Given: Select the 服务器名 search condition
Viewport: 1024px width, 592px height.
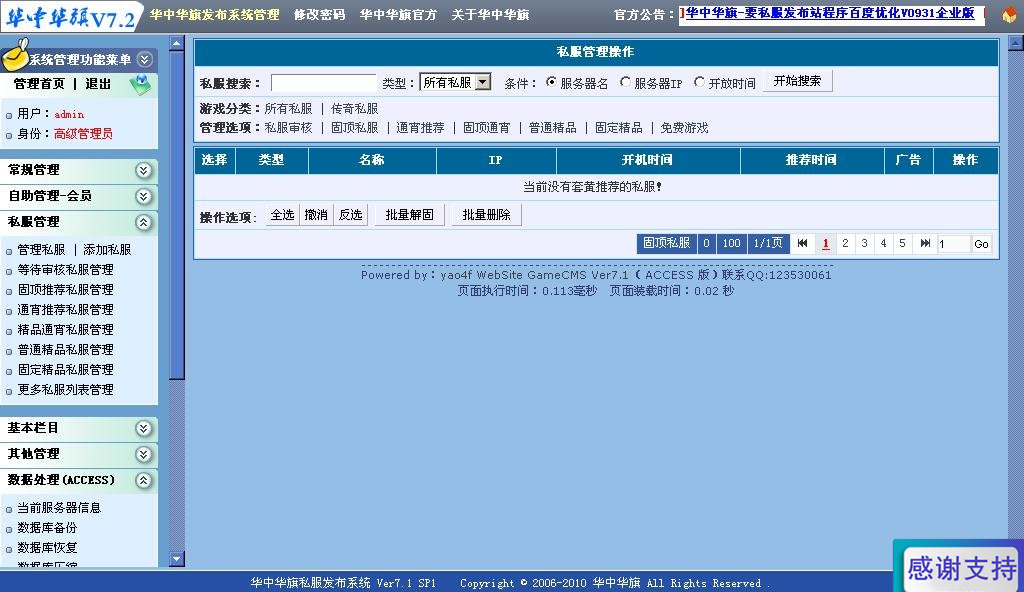Looking at the screenshot, I should click(551, 82).
